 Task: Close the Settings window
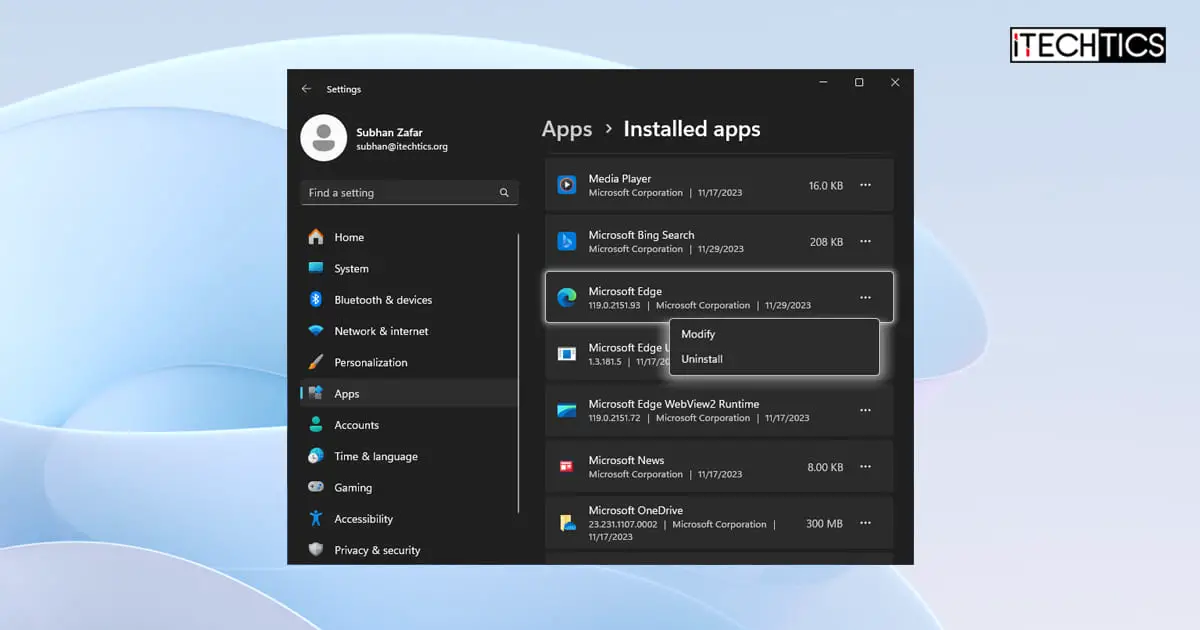tap(895, 83)
